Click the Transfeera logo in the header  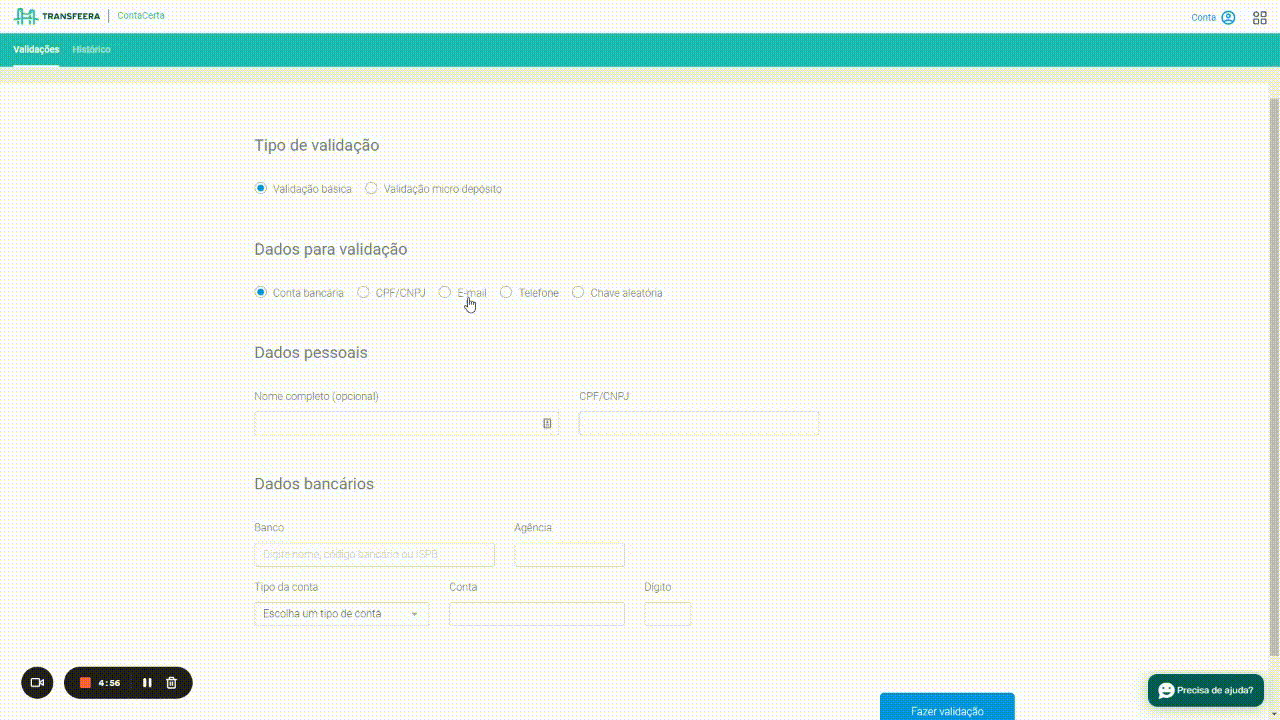coord(55,15)
